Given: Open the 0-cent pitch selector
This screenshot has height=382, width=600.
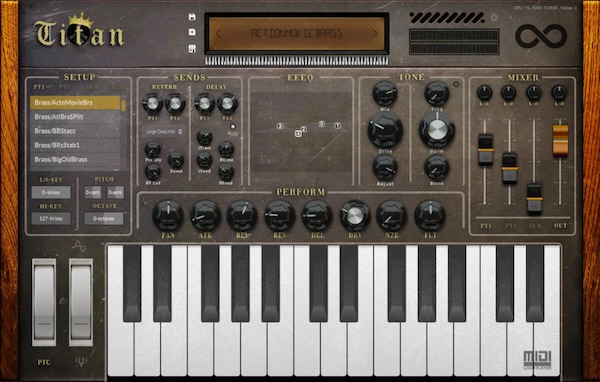Looking at the screenshot, I should pos(93,192).
